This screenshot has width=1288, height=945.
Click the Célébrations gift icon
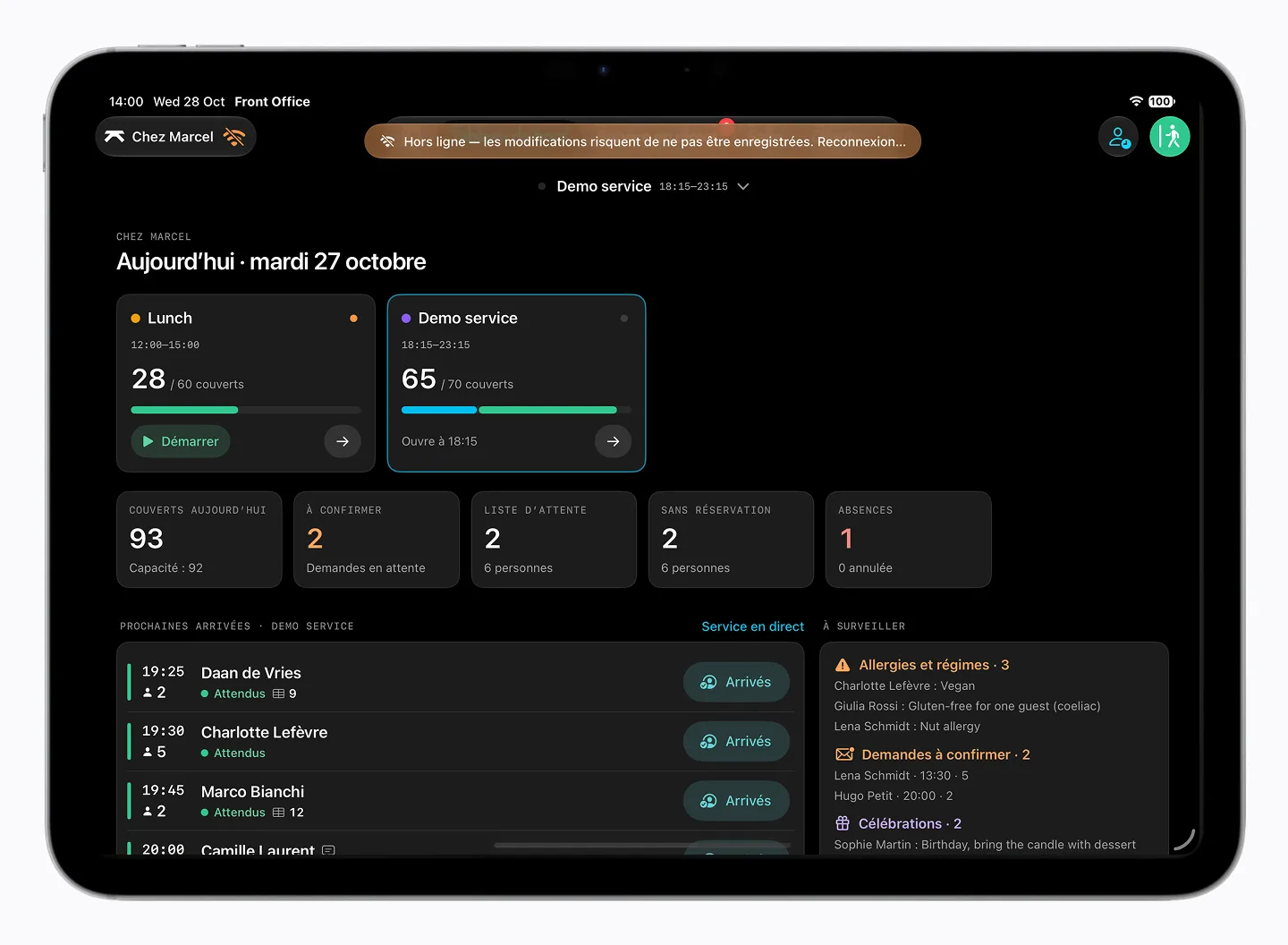843,823
